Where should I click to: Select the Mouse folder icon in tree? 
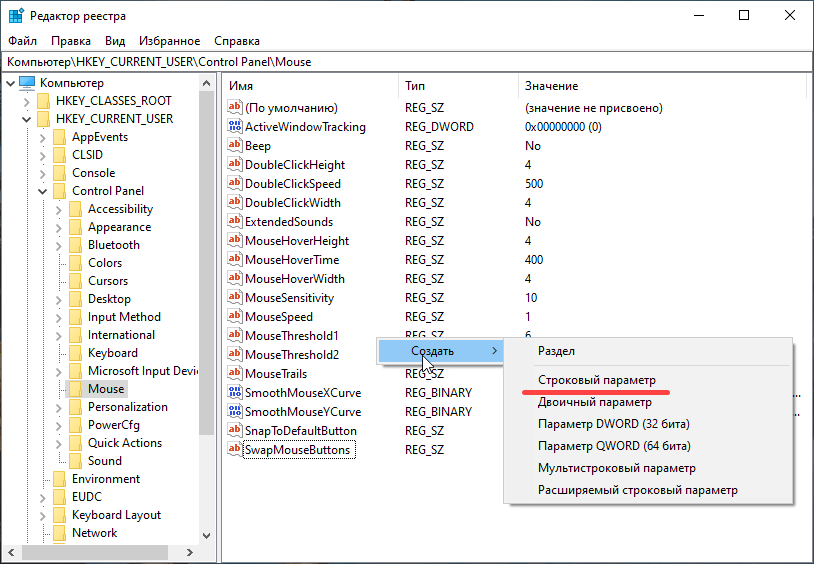coord(75,389)
